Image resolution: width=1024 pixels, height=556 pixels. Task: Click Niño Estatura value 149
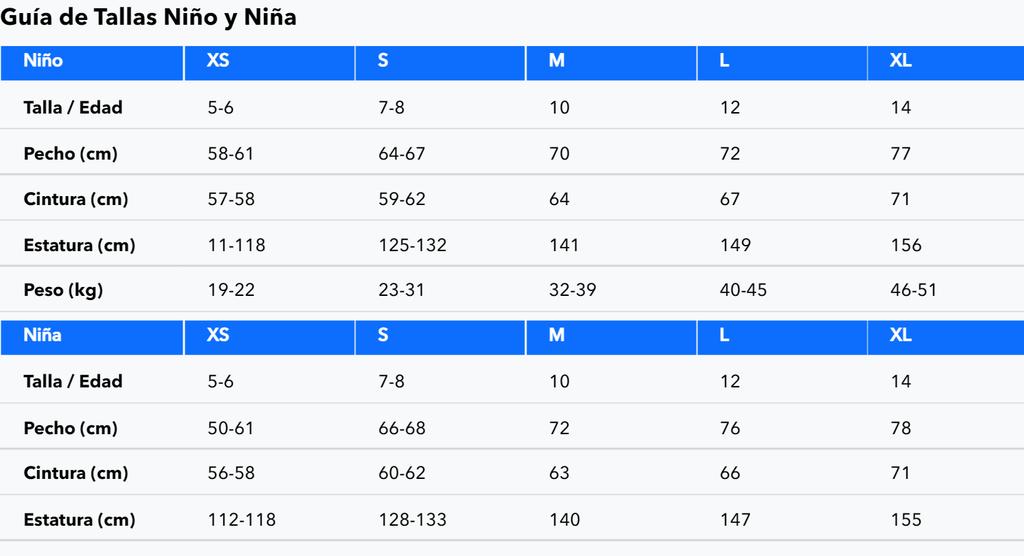pyautogui.click(x=735, y=245)
